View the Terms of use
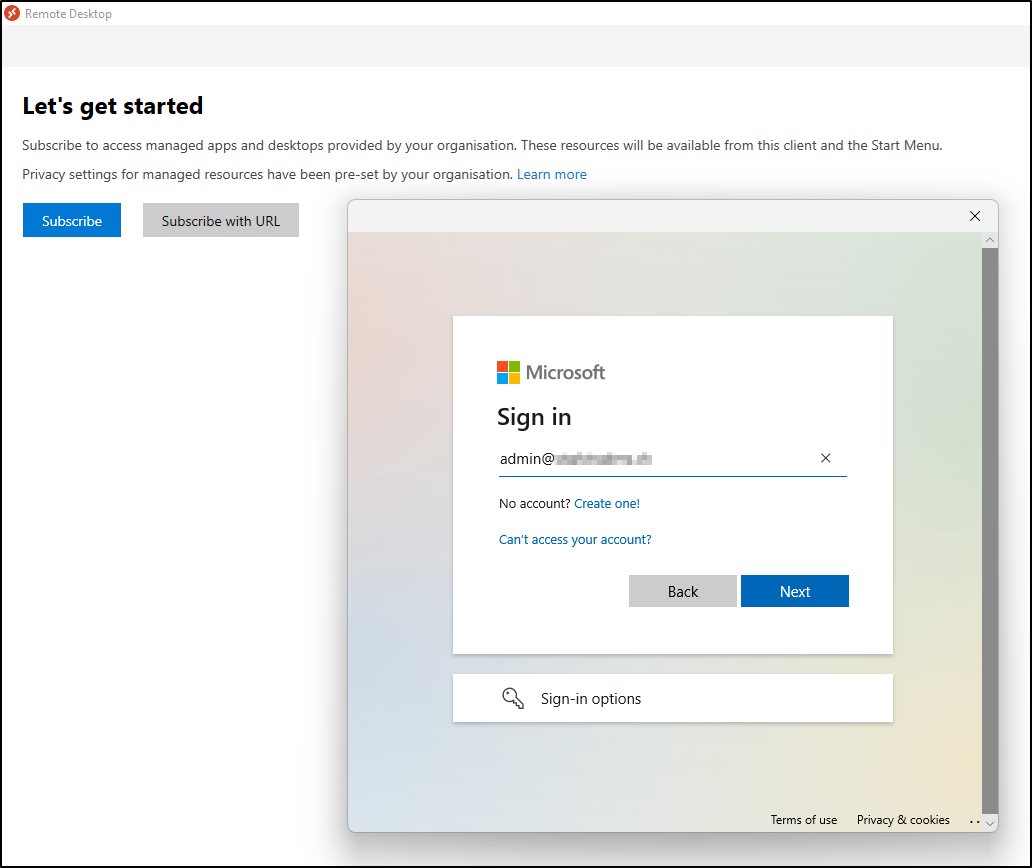Viewport: 1032px width, 868px height. (804, 820)
